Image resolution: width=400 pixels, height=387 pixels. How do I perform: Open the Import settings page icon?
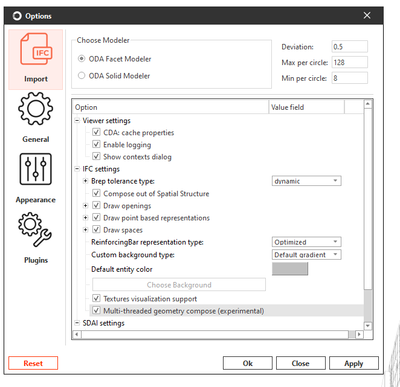click(x=36, y=49)
